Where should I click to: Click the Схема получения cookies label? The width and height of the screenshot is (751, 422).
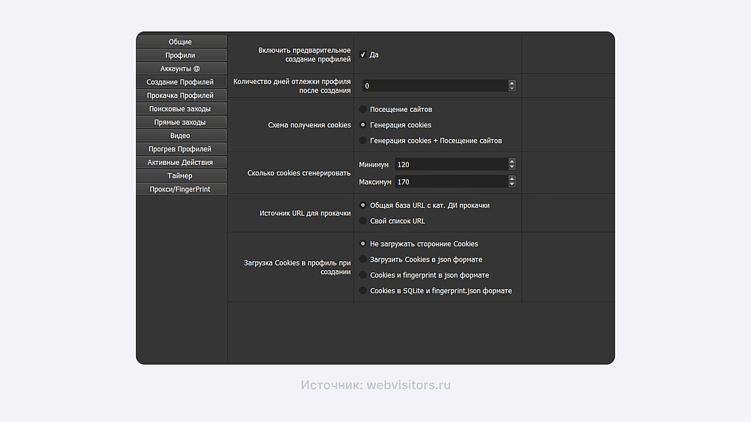click(x=309, y=125)
